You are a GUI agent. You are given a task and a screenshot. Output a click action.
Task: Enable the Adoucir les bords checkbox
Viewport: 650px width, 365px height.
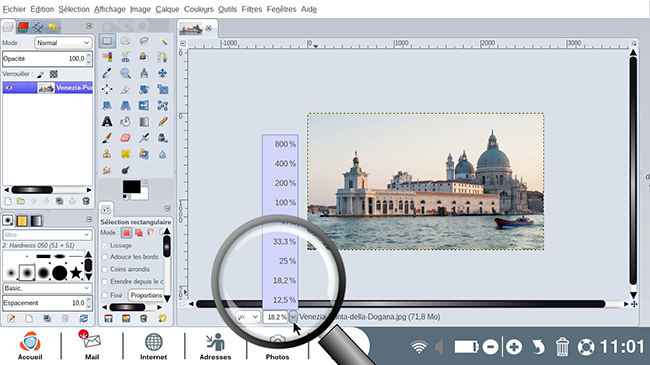(105, 257)
